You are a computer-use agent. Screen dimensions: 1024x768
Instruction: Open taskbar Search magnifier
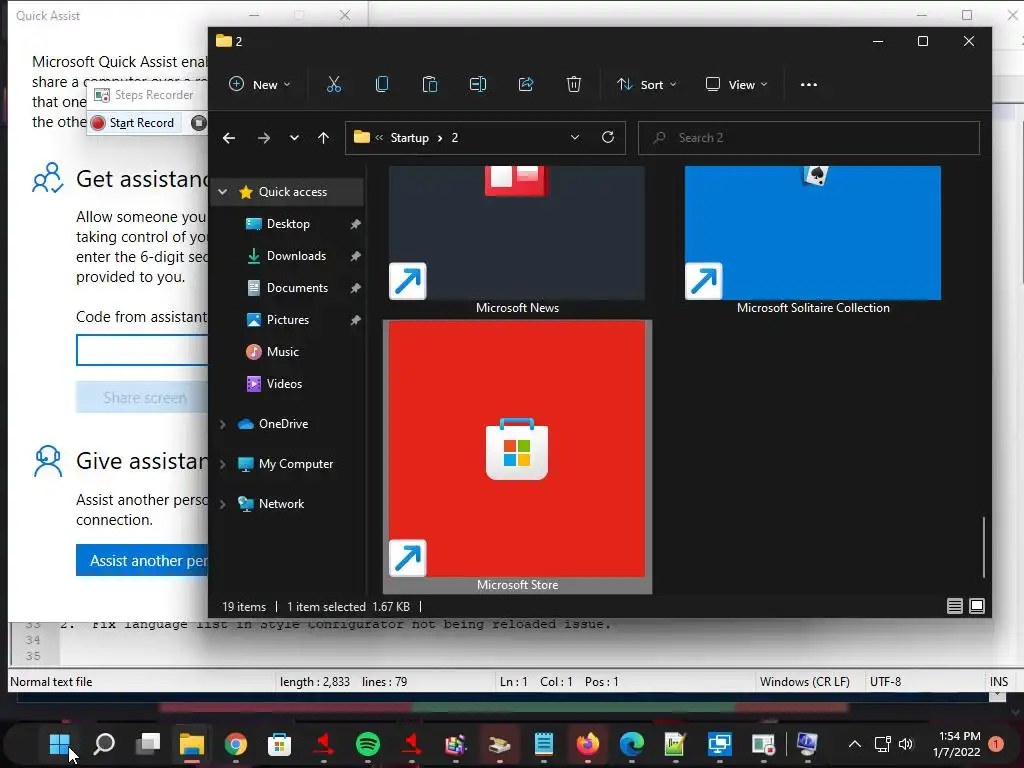point(104,743)
